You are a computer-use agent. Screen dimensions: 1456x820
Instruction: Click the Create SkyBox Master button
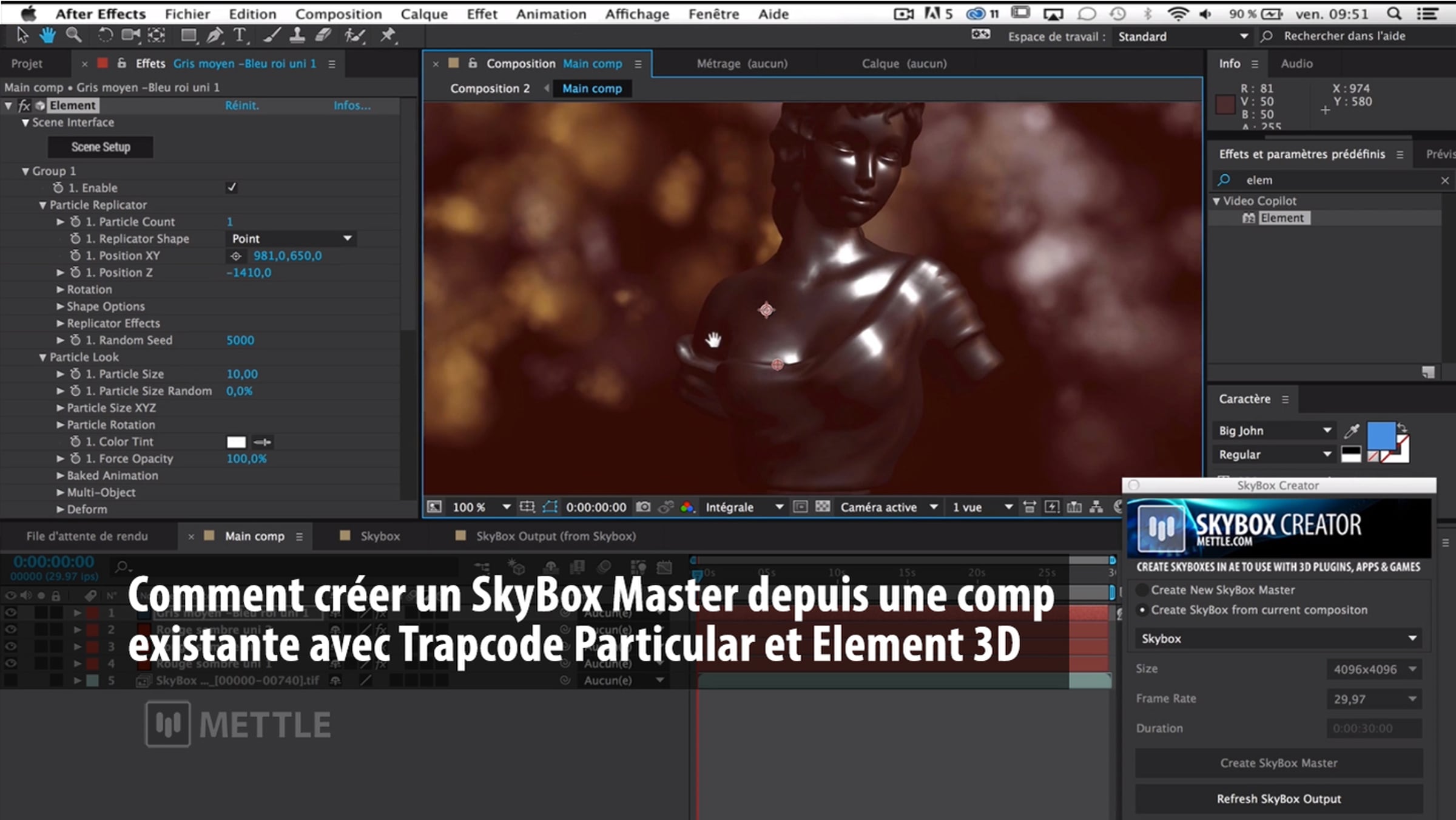pyautogui.click(x=1279, y=763)
